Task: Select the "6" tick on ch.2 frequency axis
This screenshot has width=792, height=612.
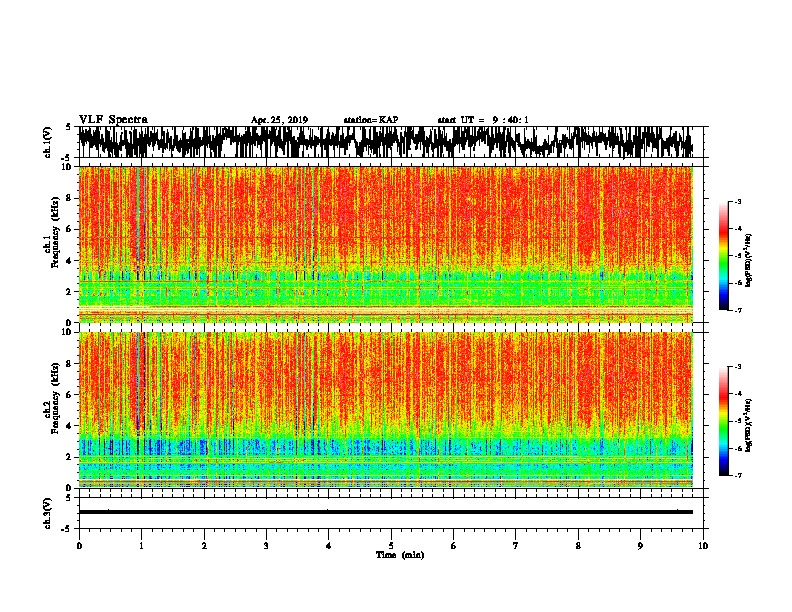Action: click(x=70, y=395)
